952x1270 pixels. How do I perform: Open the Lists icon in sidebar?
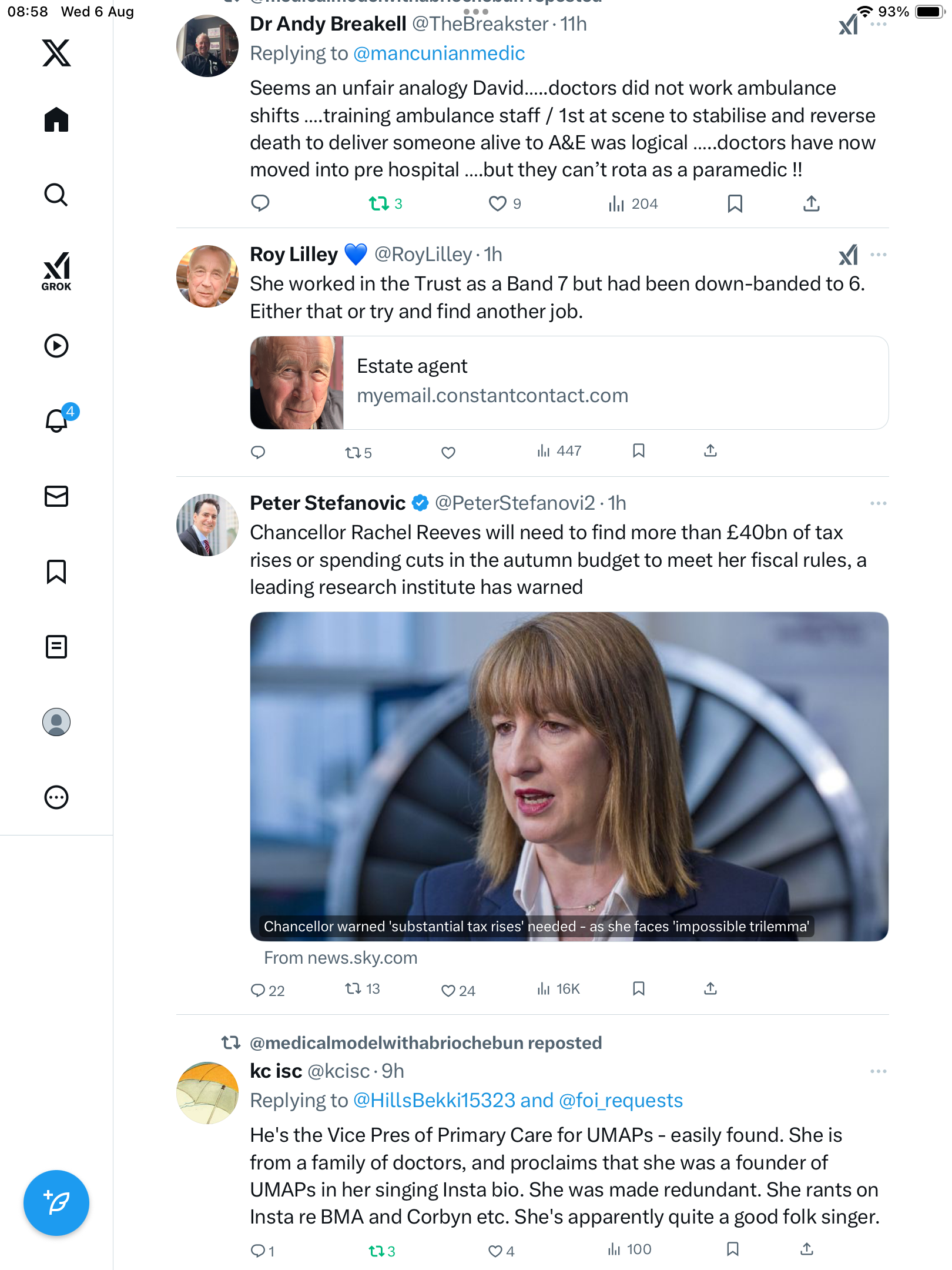pos(56,647)
